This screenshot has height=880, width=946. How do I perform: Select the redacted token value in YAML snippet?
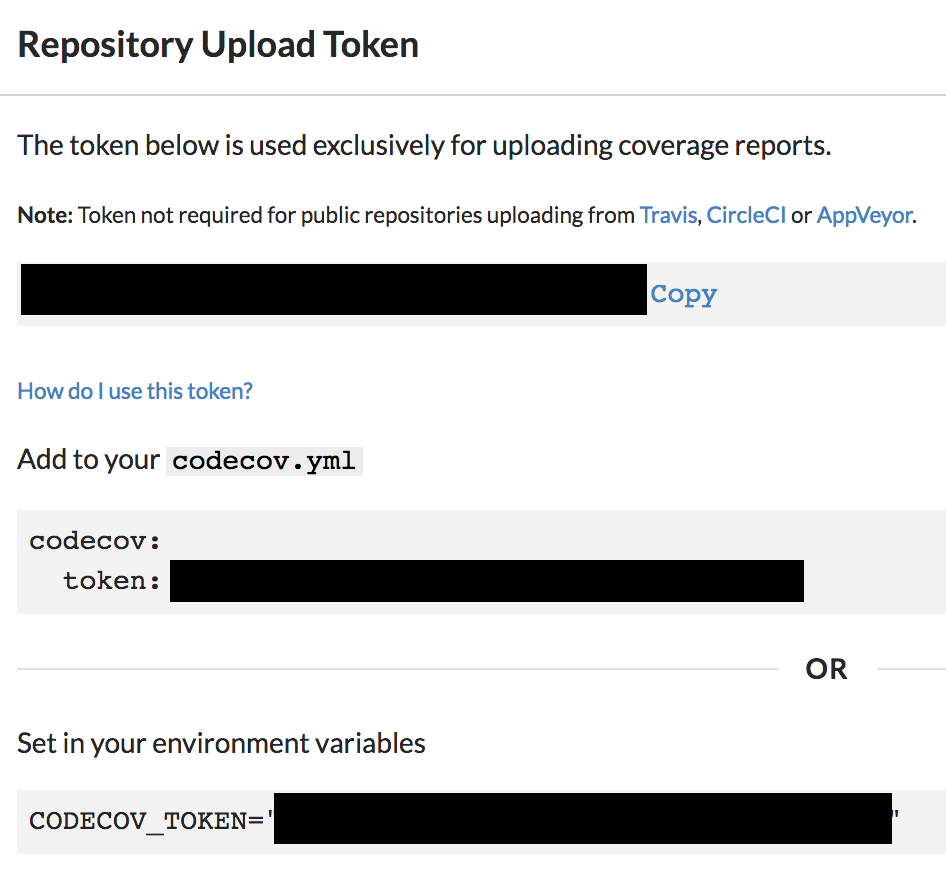(x=486, y=581)
